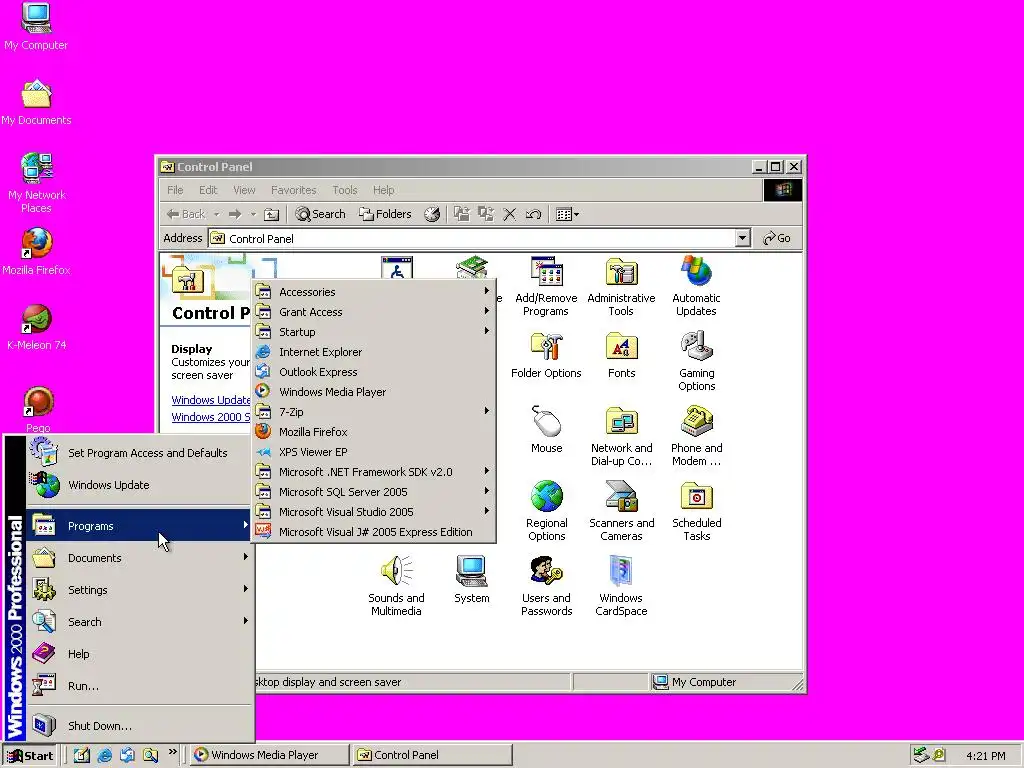Screen dimensions: 1024x768
Task: Select K-Meleon 74 desktop shortcut
Action: (36, 327)
